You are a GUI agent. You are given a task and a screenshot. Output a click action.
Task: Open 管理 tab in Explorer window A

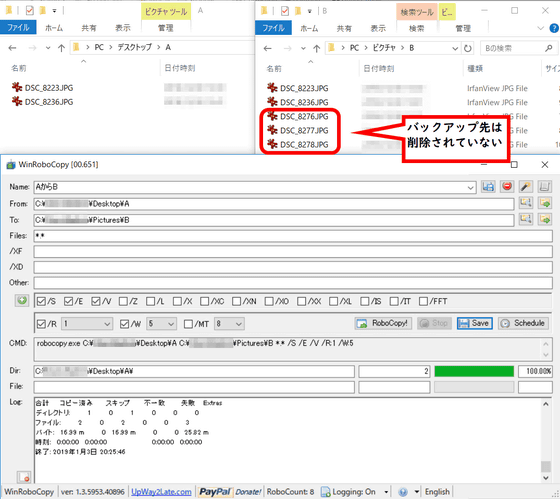click(x=165, y=28)
